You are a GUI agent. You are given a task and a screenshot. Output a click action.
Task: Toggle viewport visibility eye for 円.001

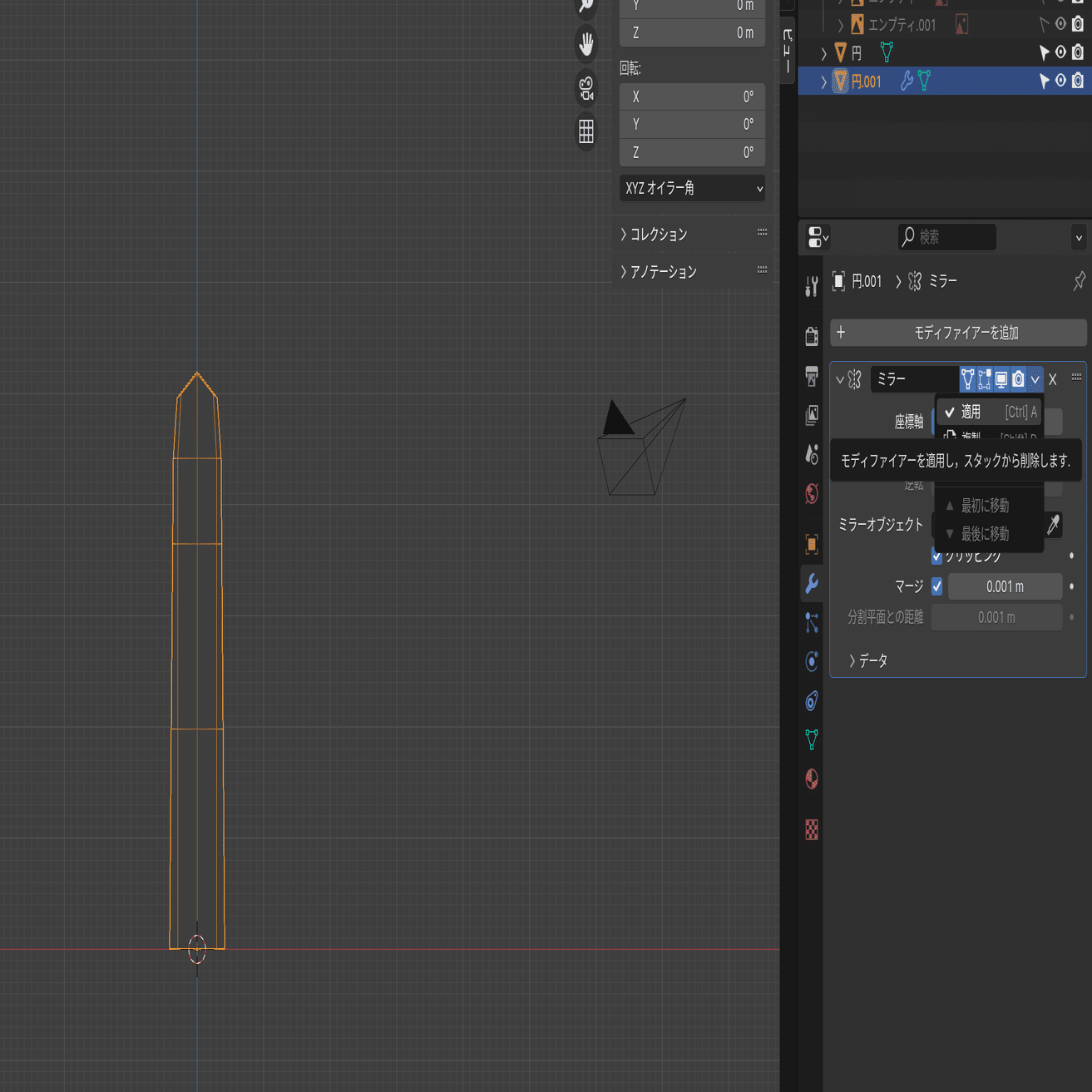click(x=1060, y=81)
